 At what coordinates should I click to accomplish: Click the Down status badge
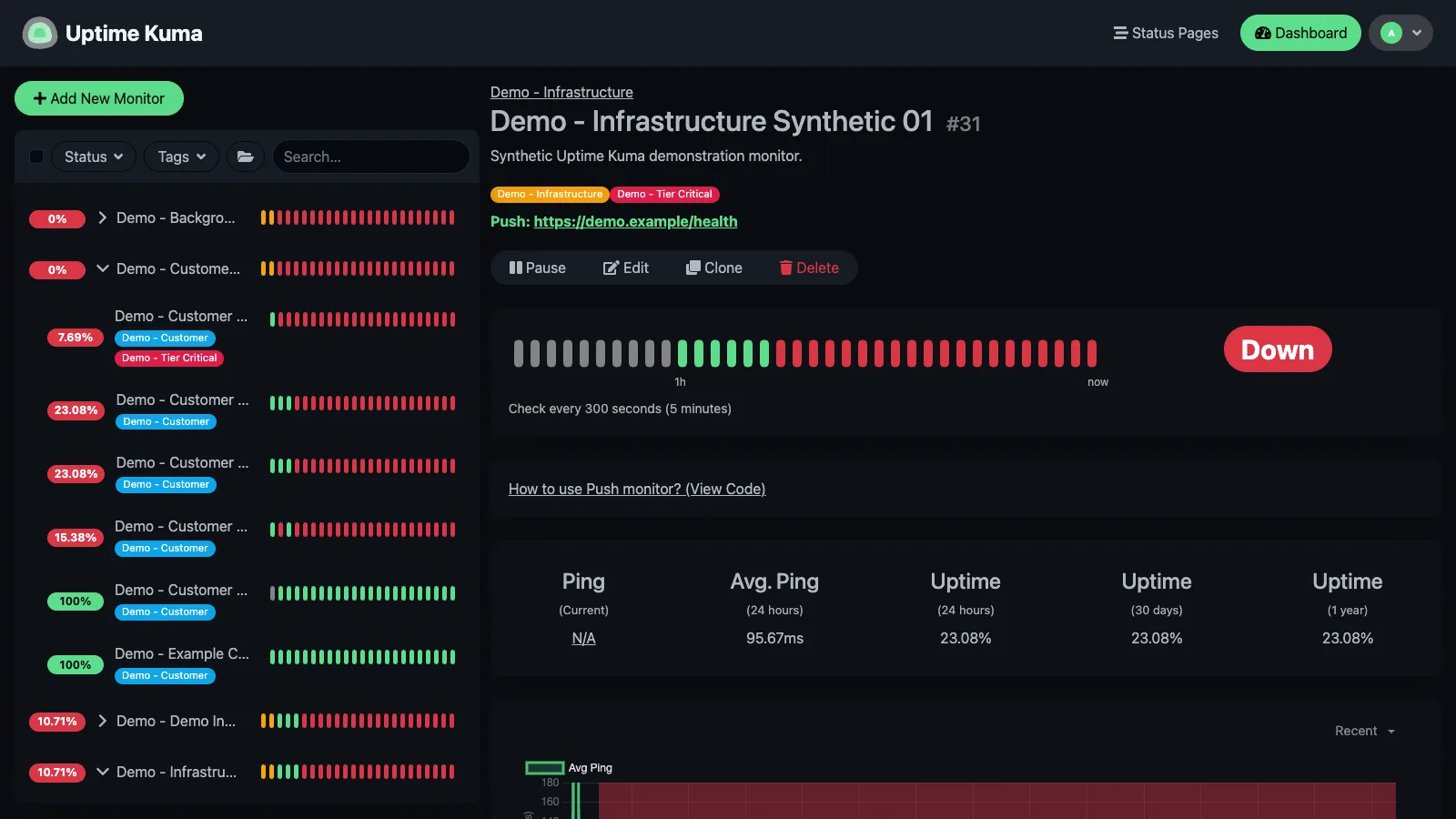point(1278,349)
